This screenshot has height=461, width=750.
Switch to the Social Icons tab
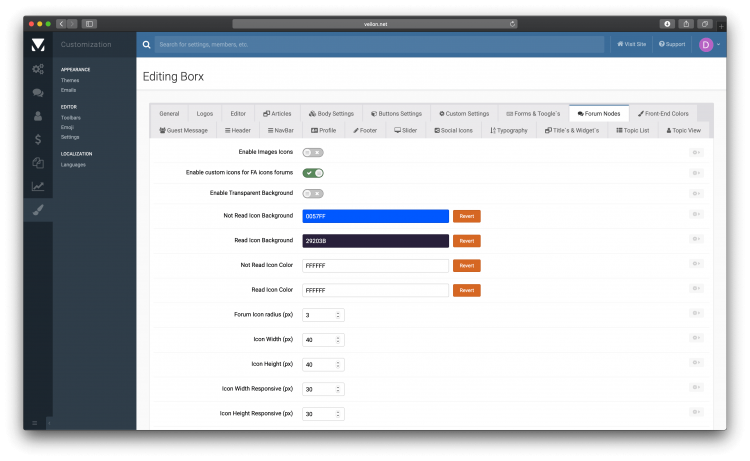(453, 131)
